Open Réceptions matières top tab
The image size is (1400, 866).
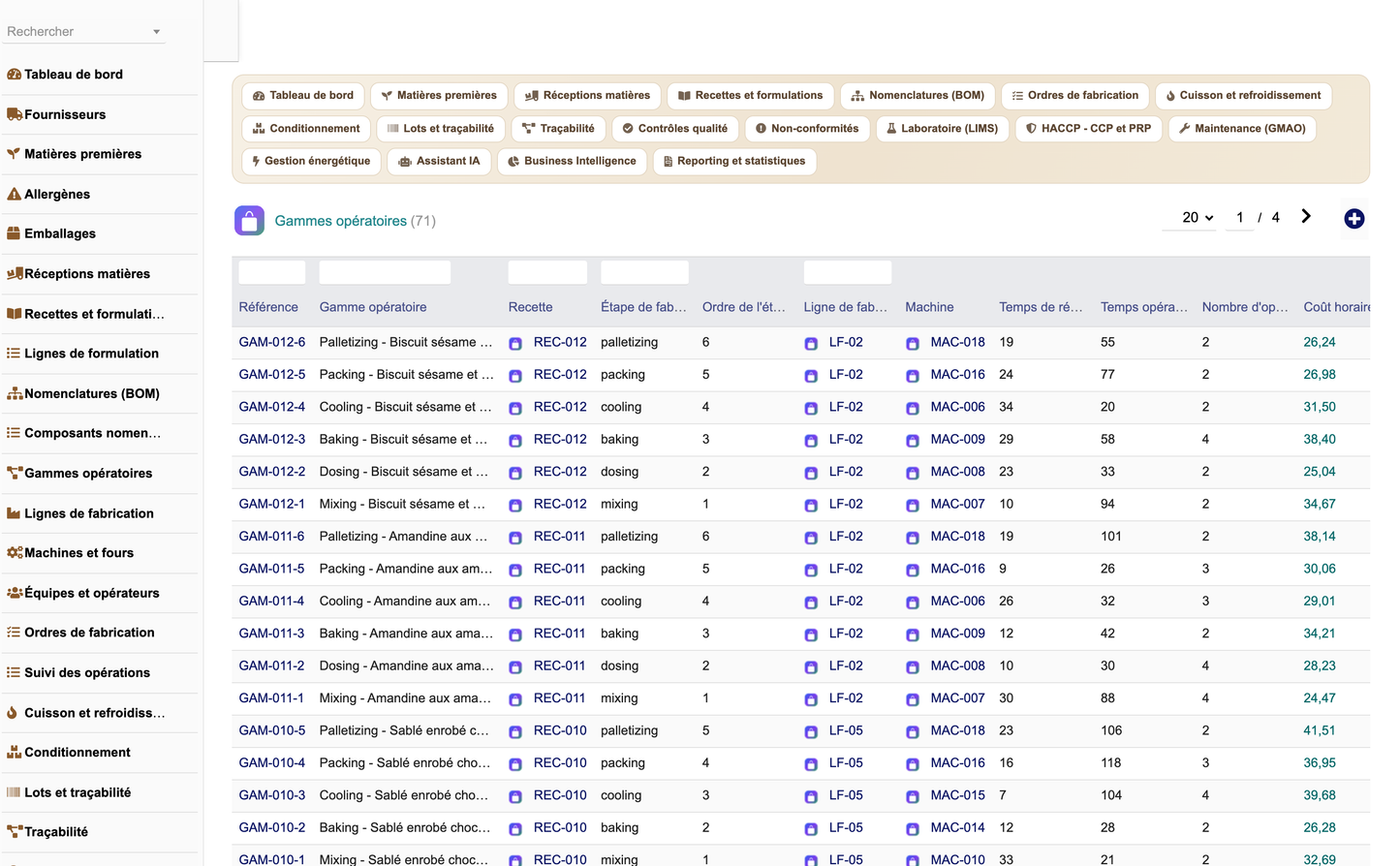588,96
